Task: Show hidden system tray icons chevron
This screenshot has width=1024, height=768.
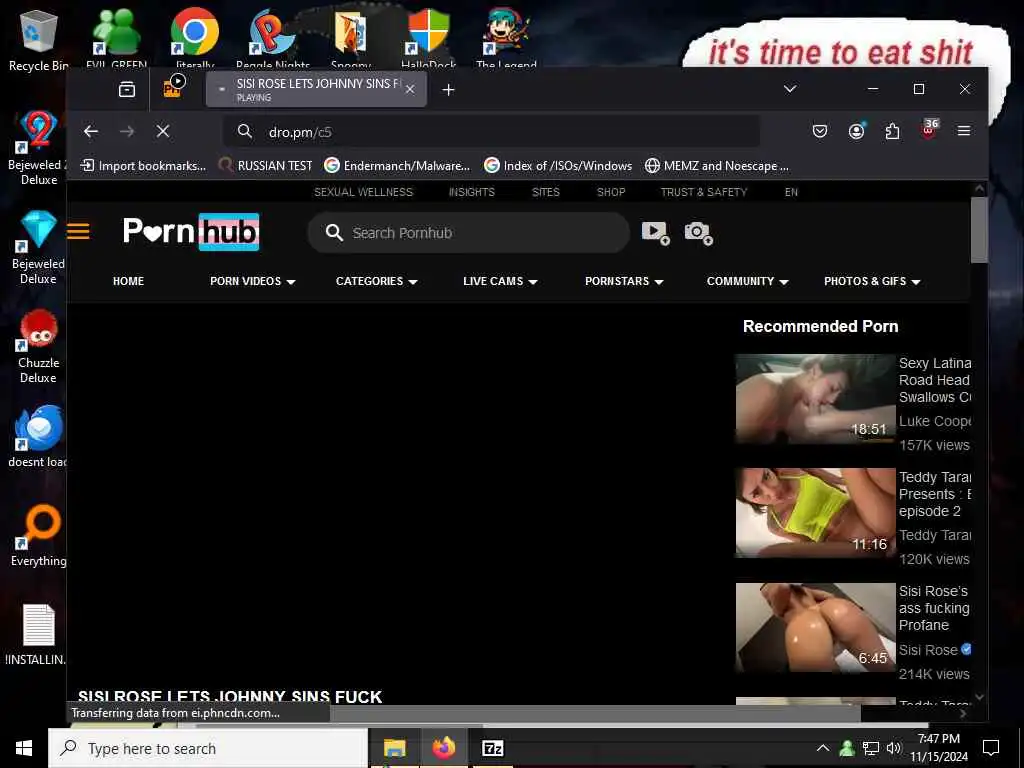Action: 823,748
